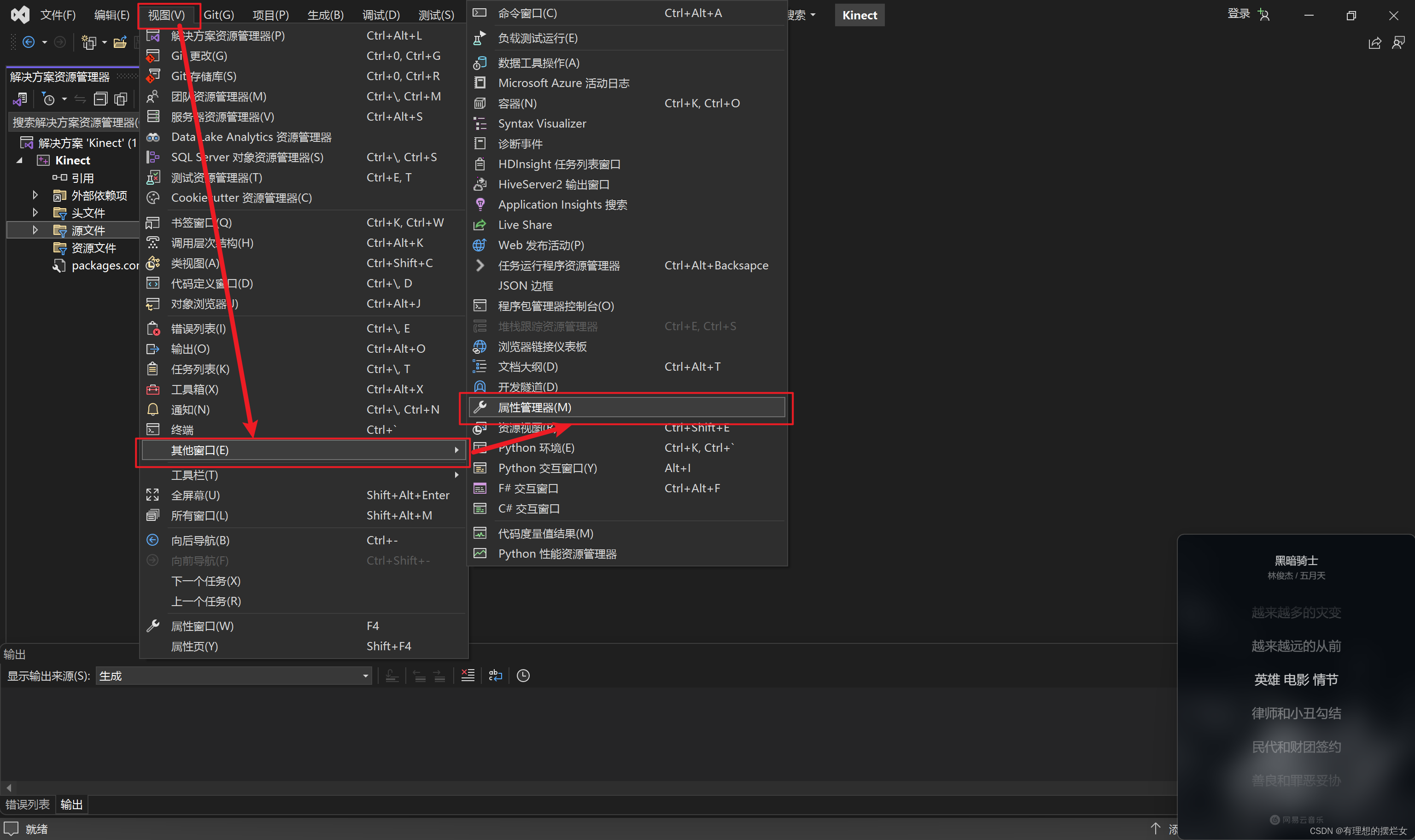
Task: Sync Solution Explorer with active document
Action: click(x=80, y=99)
